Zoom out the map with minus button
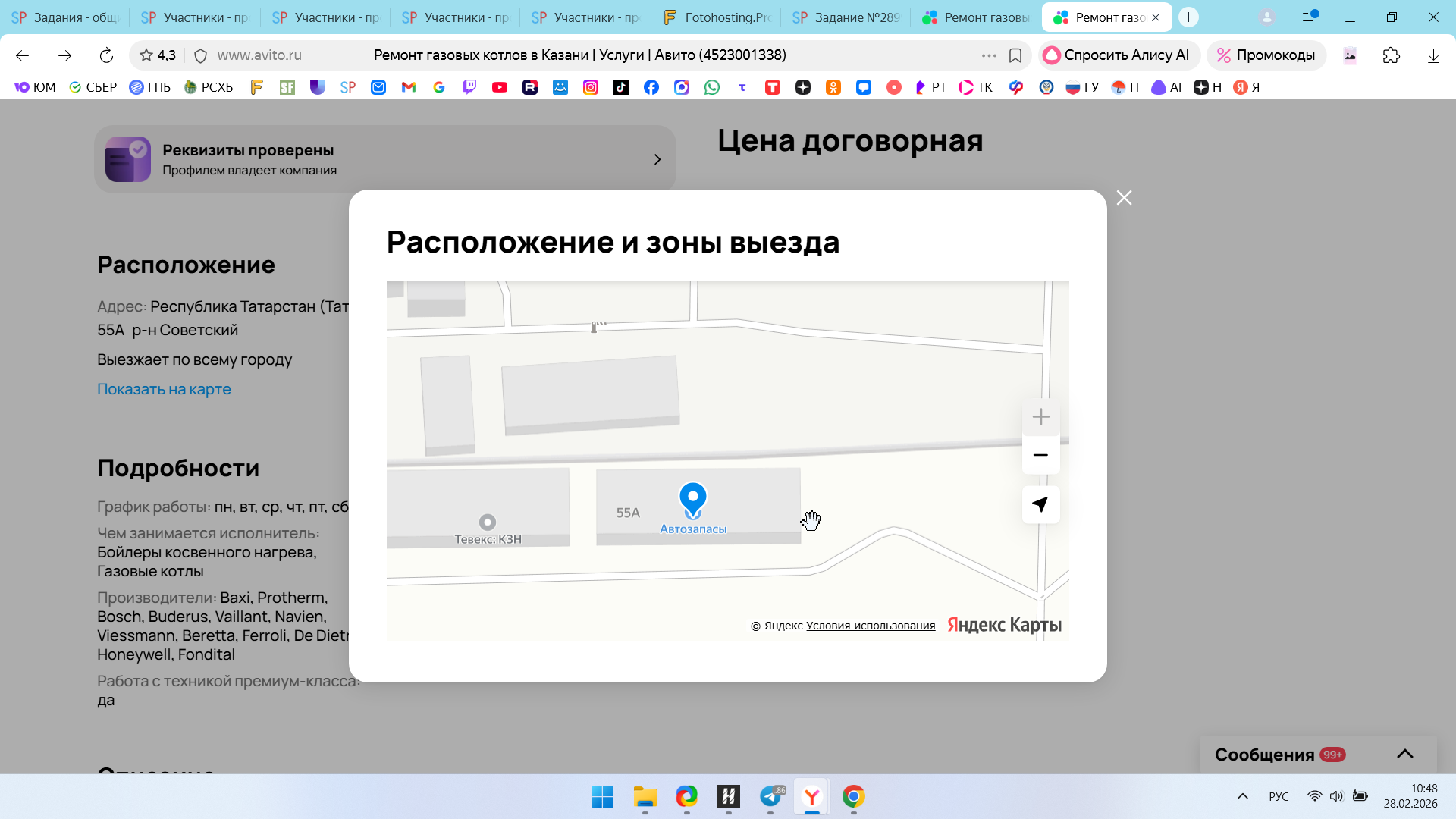 (x=1040, y=455)
